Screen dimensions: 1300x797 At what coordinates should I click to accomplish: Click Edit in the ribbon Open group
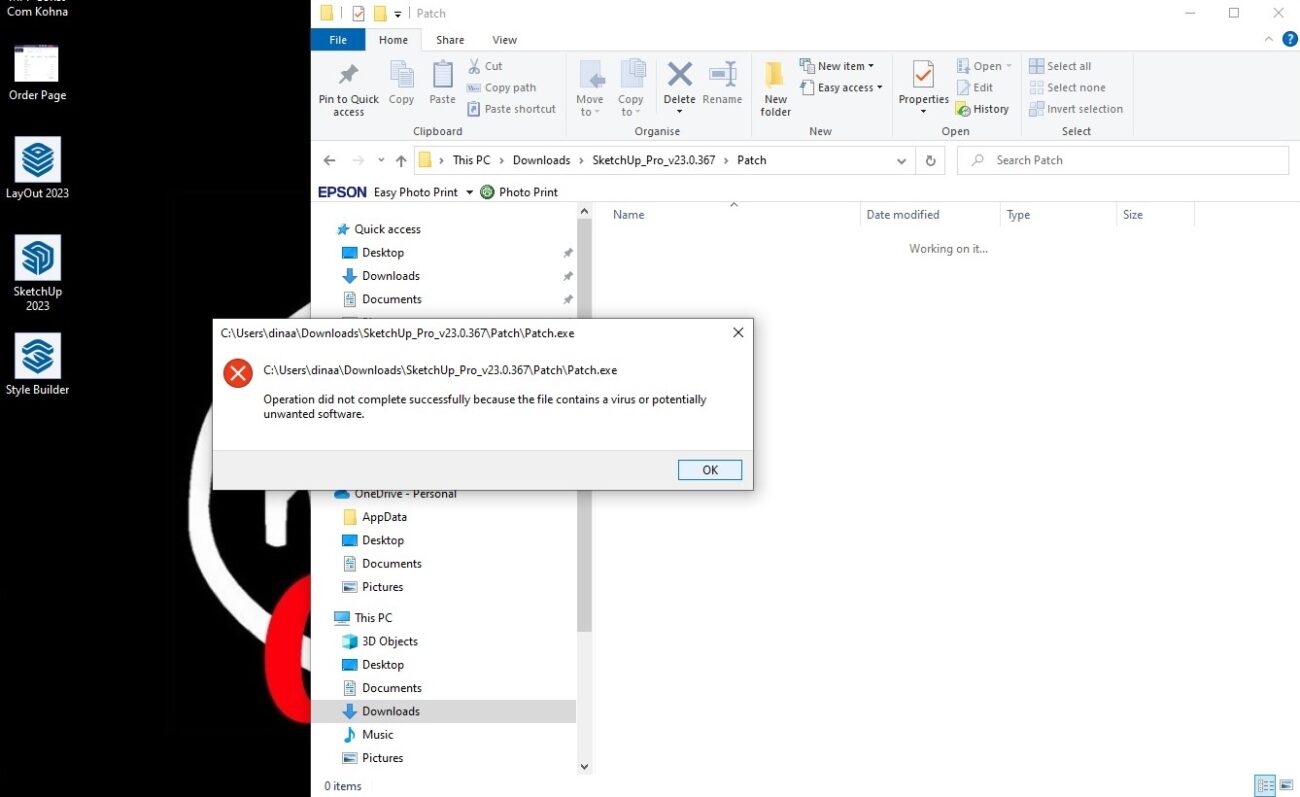pyautogui.click(x=975, y=88)
